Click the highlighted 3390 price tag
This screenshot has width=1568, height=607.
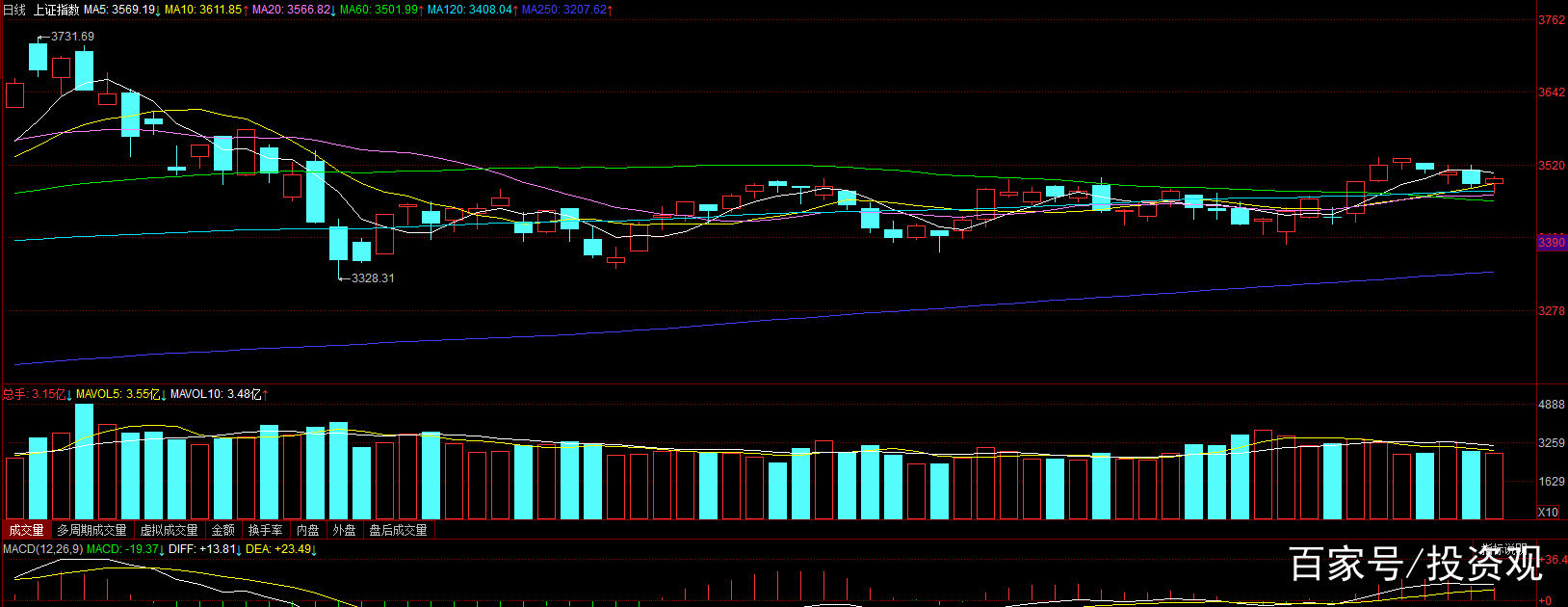point(1552,242)
